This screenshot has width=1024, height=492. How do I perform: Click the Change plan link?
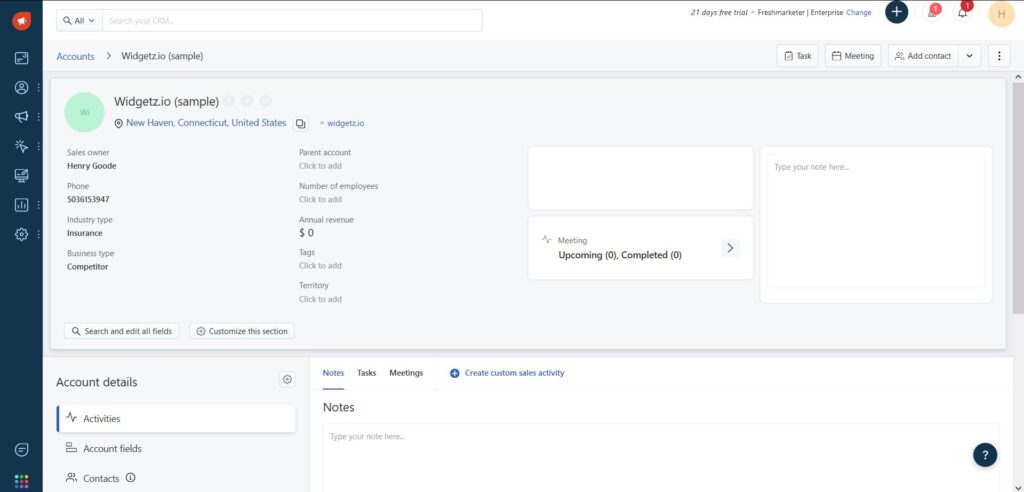click(x=859, y=12)
